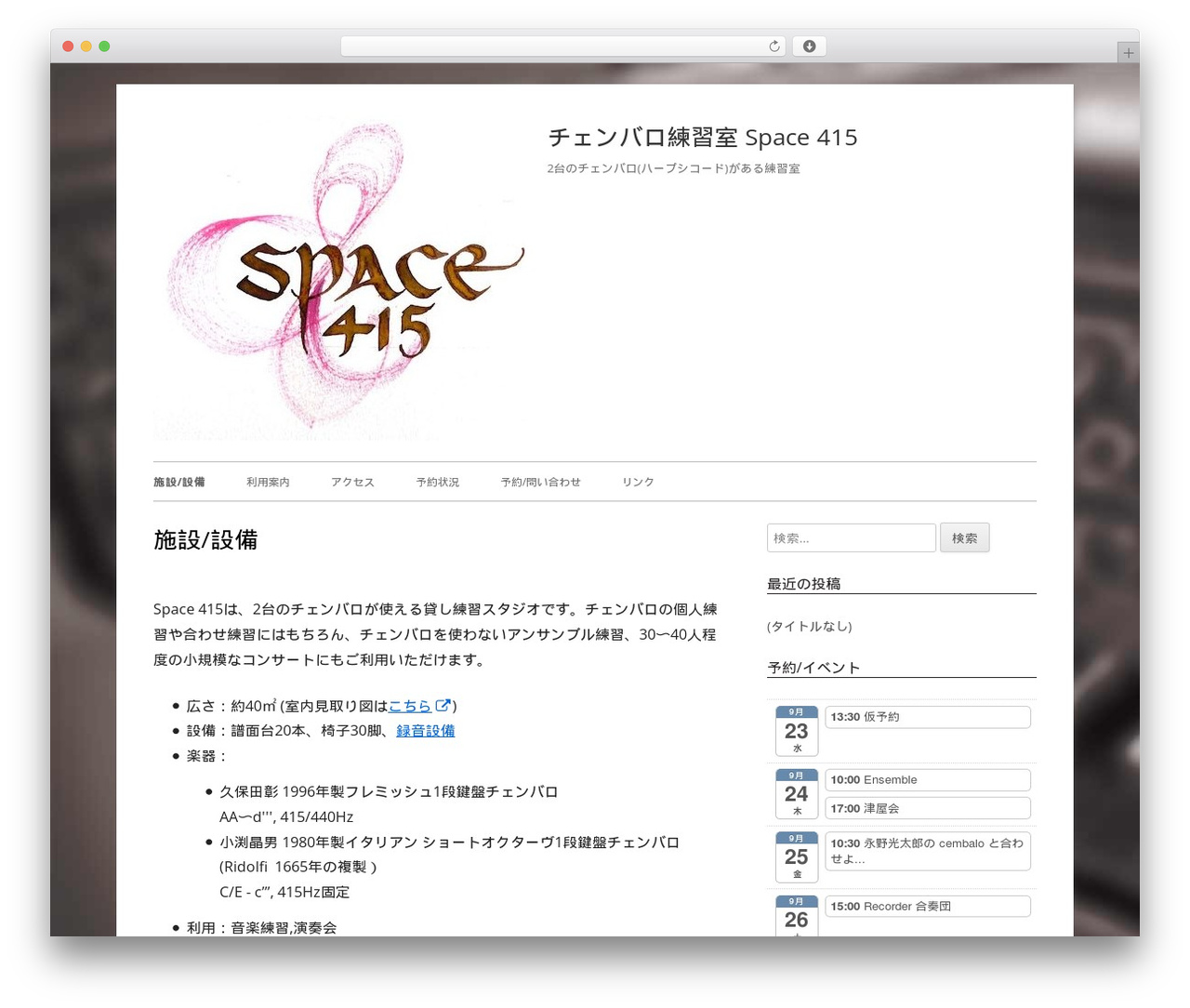Click the external link icon after こちら
The height and width of the screenshot is (1008, 1190).
pos(443,705)
